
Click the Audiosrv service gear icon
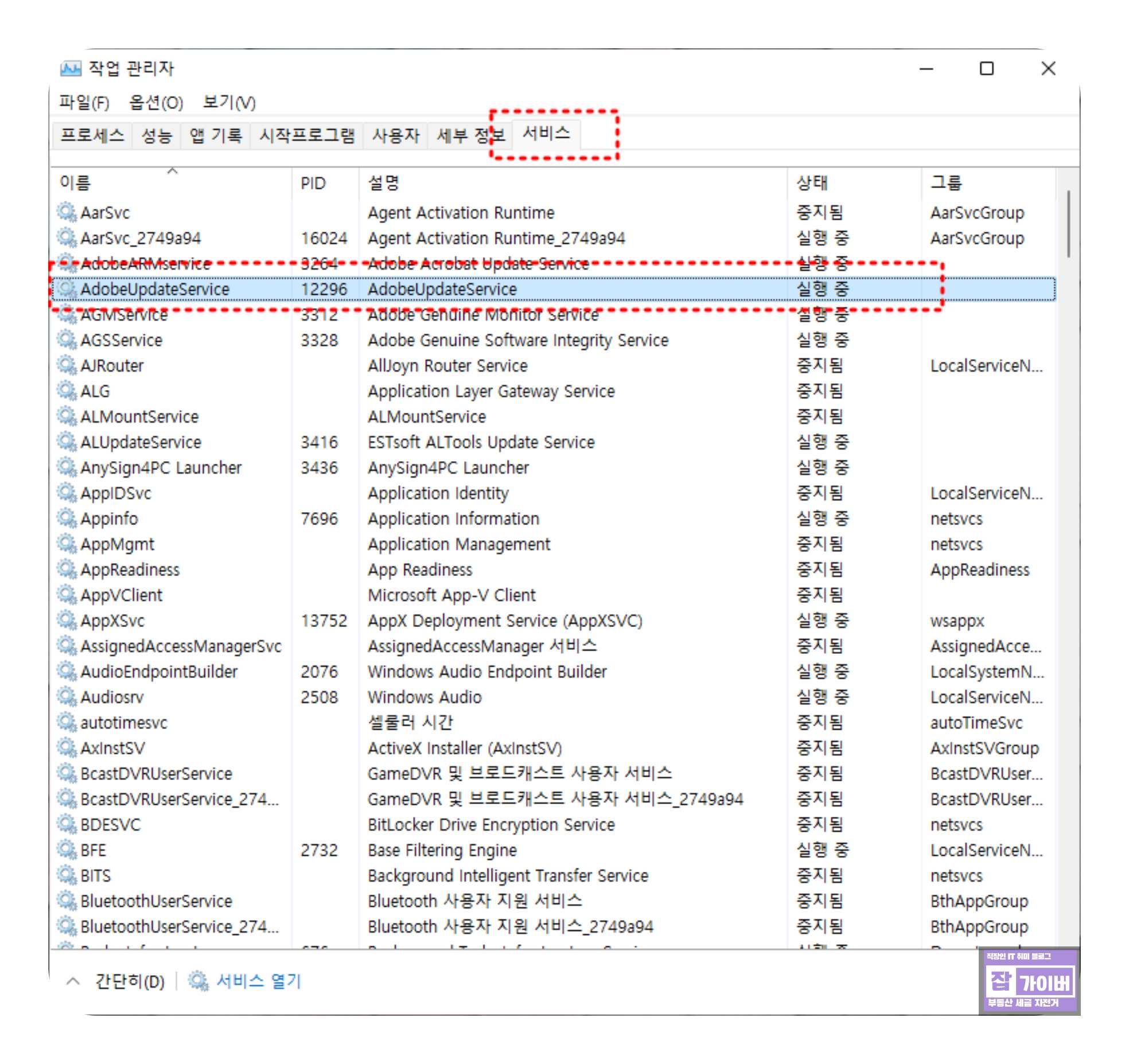click(67, 696)
